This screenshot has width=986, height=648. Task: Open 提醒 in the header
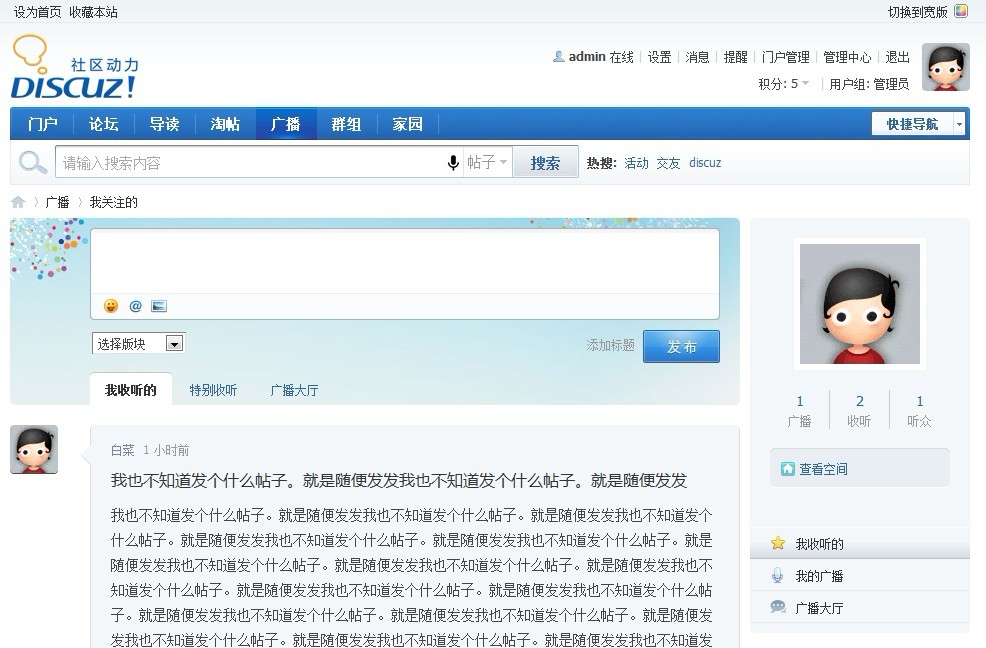[x=736, y=57]
